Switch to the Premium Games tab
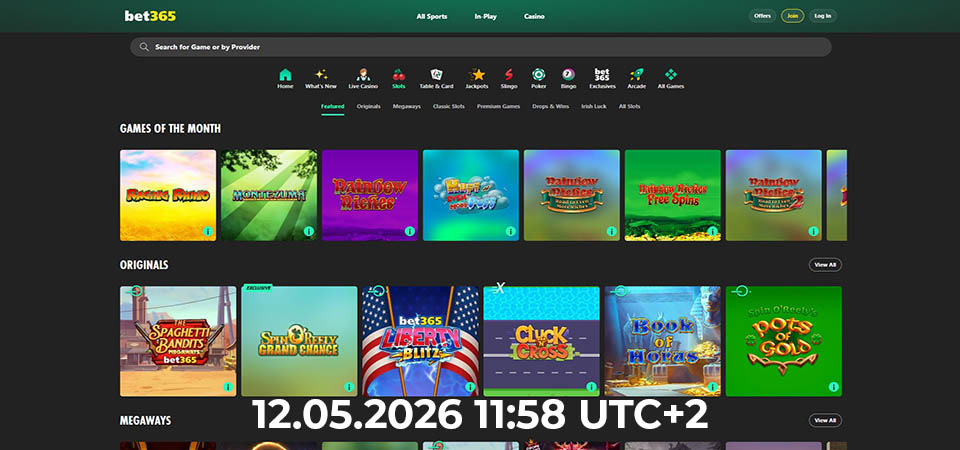Viewport: 960px width, 450px height. pos(498,107)
